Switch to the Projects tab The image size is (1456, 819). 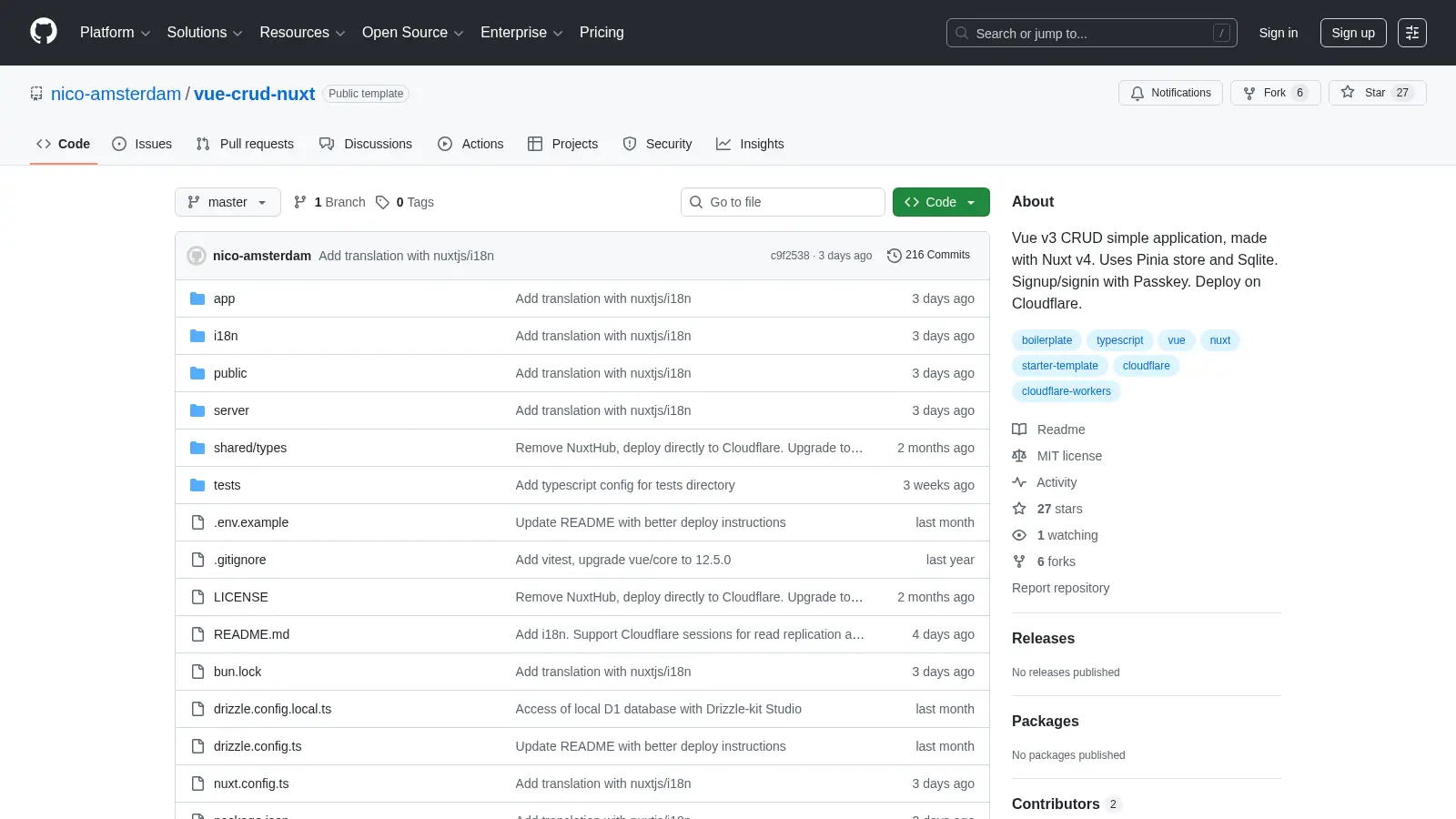(x=563, y=144)
